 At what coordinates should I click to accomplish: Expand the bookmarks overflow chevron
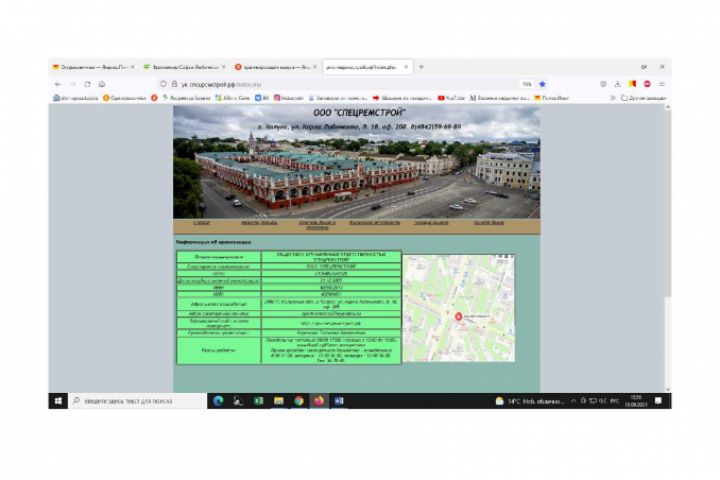[612, 98]
